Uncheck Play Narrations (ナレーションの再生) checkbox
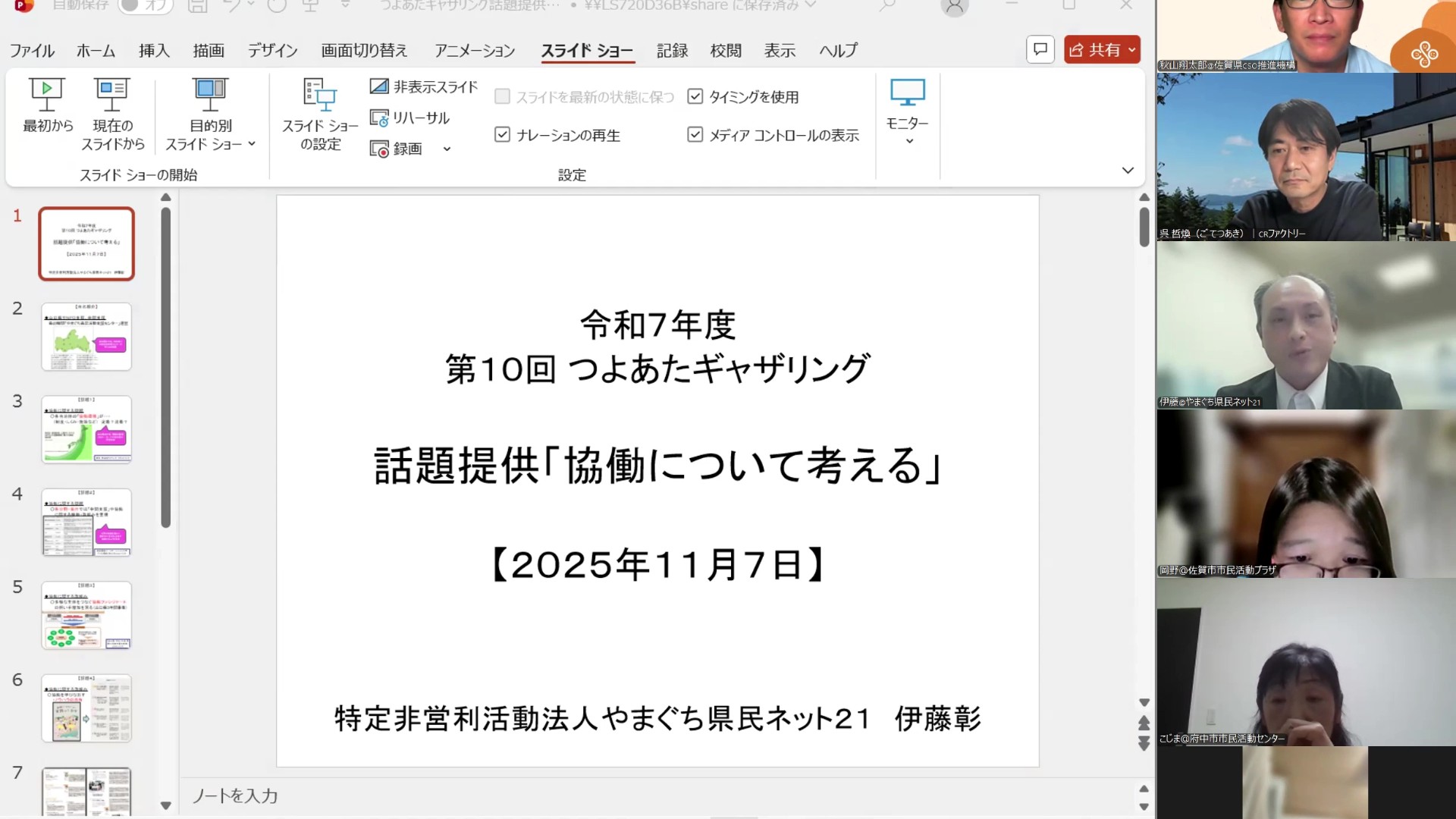Screen dimensions: 1456x819 click(x=502, y=135)
